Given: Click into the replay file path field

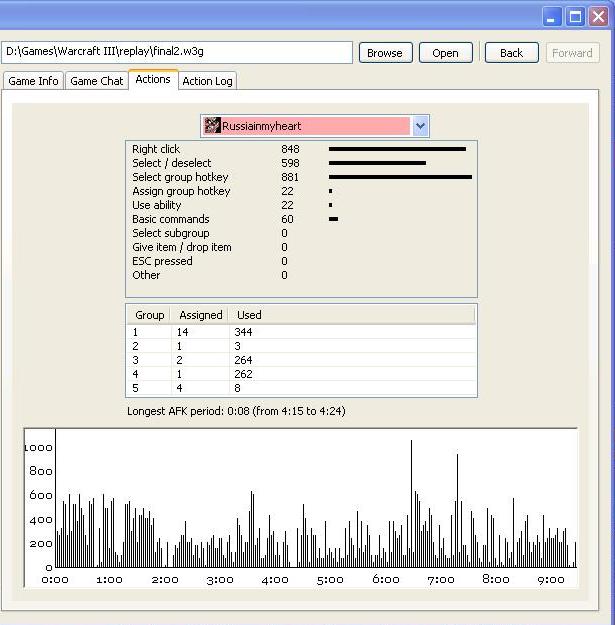Looking at the screenshot, I should pyautogui.click(x=178, y=52).
